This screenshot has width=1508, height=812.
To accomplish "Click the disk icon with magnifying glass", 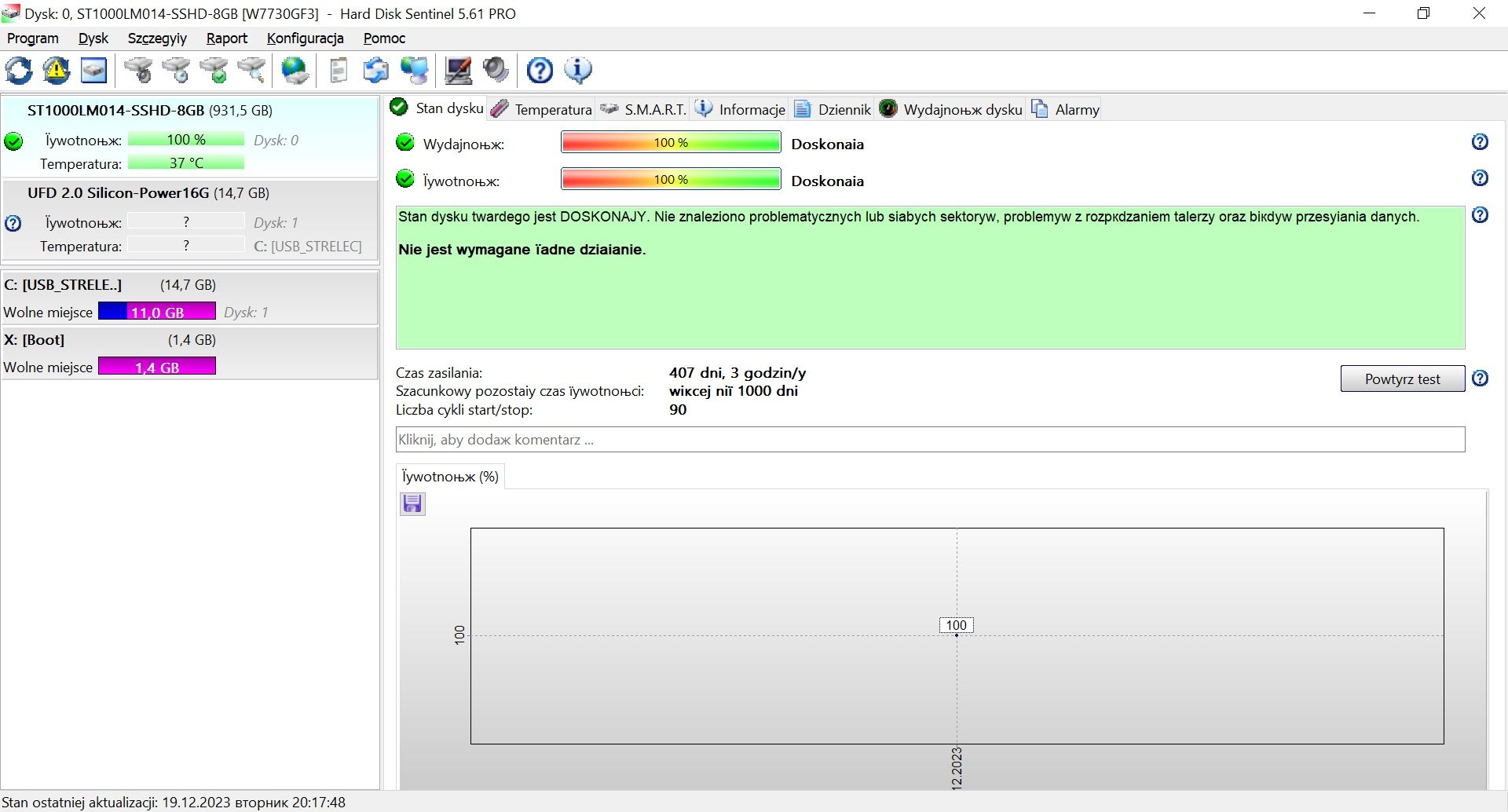I will coord(252,71).
